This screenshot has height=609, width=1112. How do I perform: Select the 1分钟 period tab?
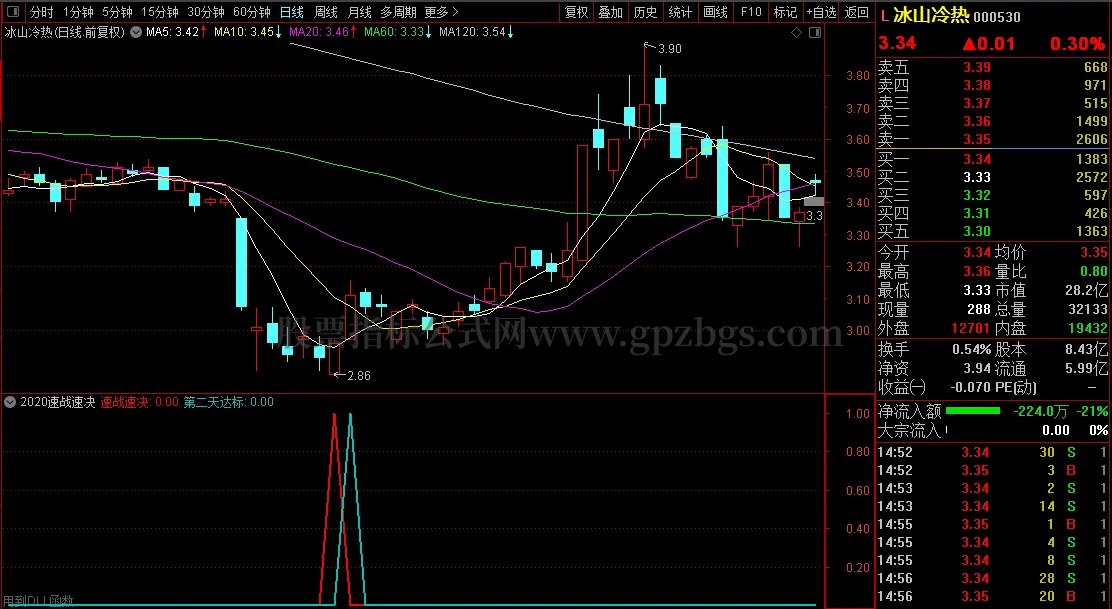click(x=78, y=12)
